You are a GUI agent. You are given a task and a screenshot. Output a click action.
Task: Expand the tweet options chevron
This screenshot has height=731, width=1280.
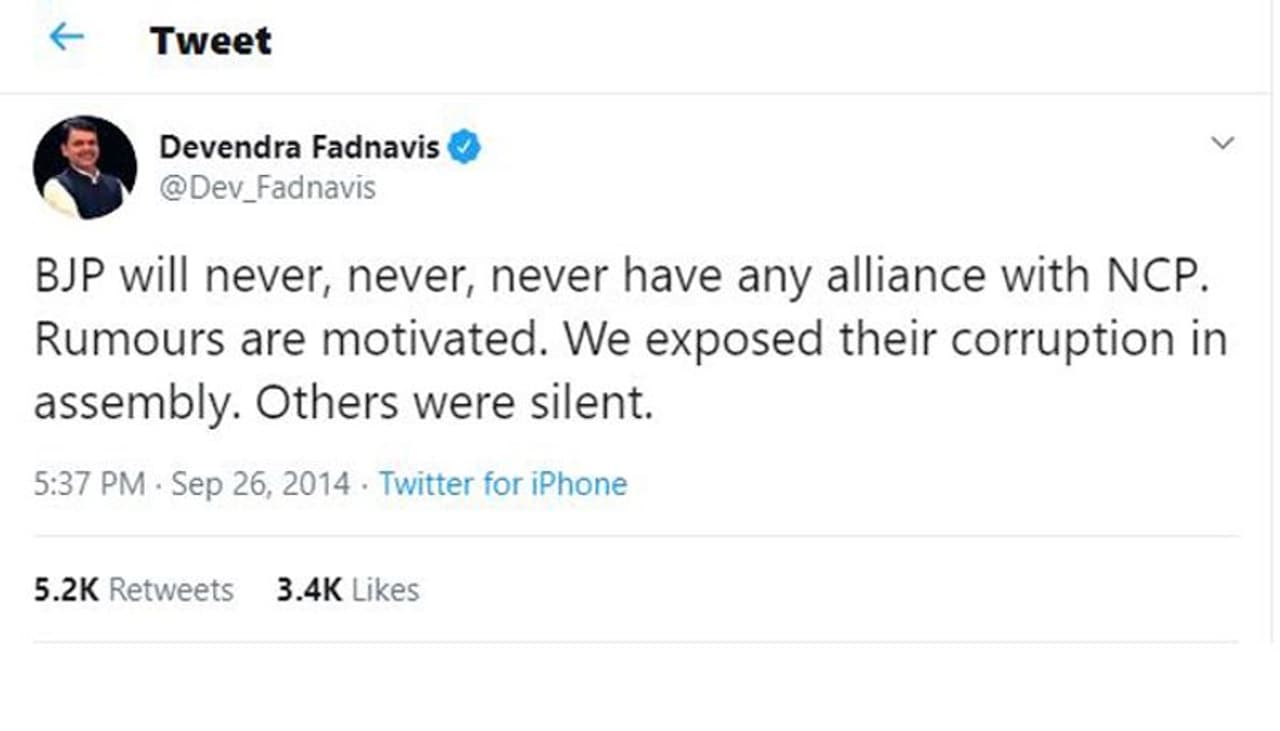(x=1222, y=143)
